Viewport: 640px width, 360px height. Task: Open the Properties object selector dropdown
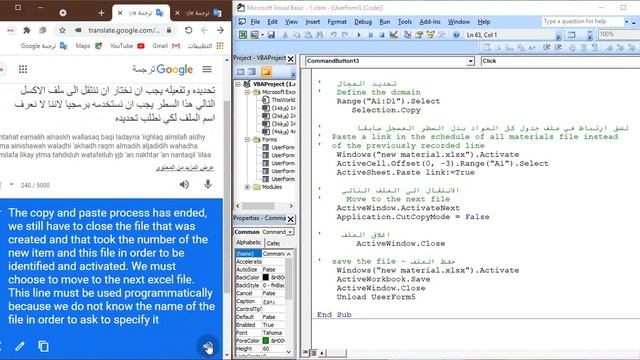(290, 232)
